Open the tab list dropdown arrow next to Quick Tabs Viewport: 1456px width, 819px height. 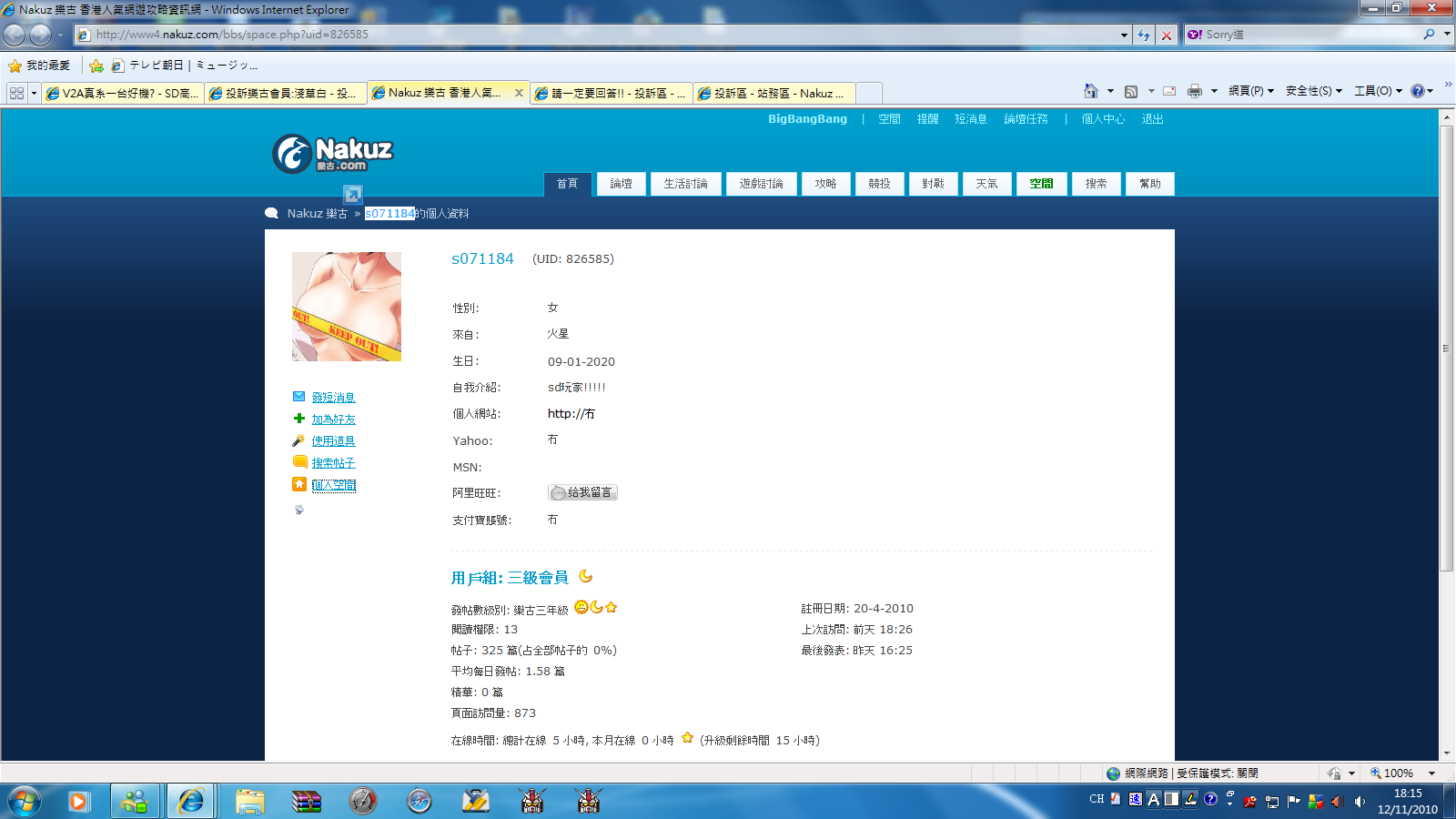(34, 93)
